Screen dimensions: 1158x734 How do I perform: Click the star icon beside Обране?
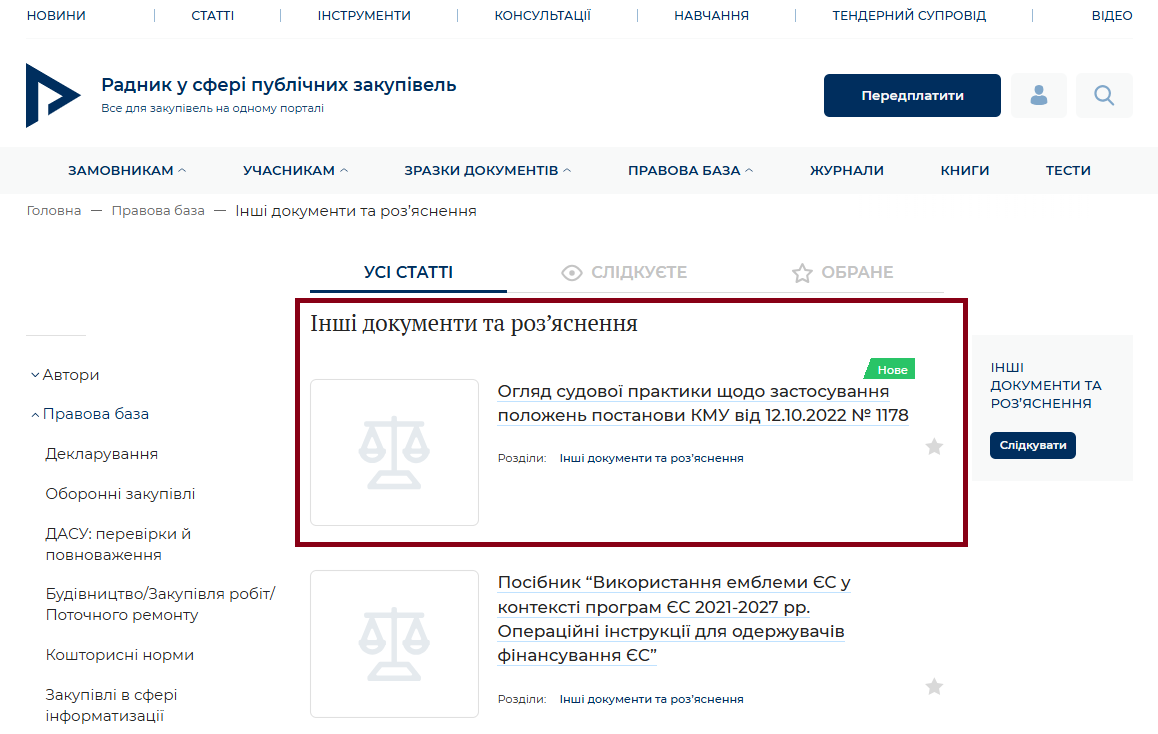pyautogui.click(x=802, y=273)
